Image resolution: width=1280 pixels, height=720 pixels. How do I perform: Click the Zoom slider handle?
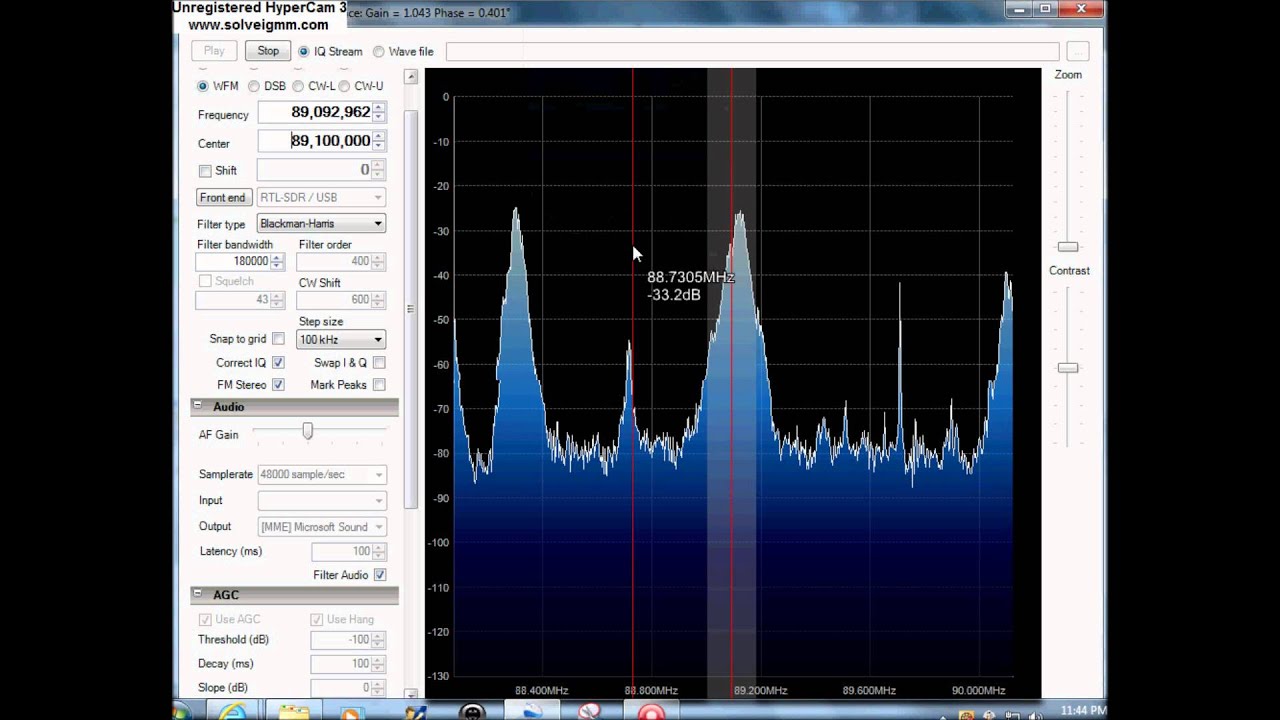pos(1068,246)
